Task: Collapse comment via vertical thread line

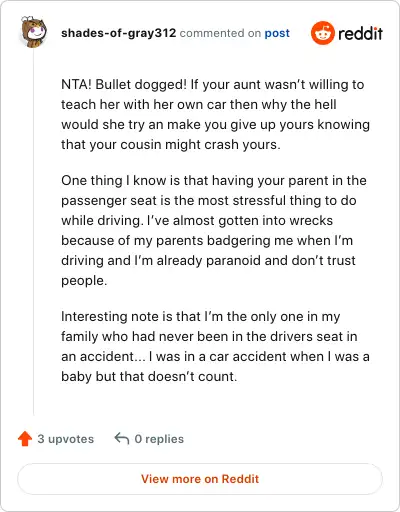Action: pyautogui.click(x=33, y=232)
